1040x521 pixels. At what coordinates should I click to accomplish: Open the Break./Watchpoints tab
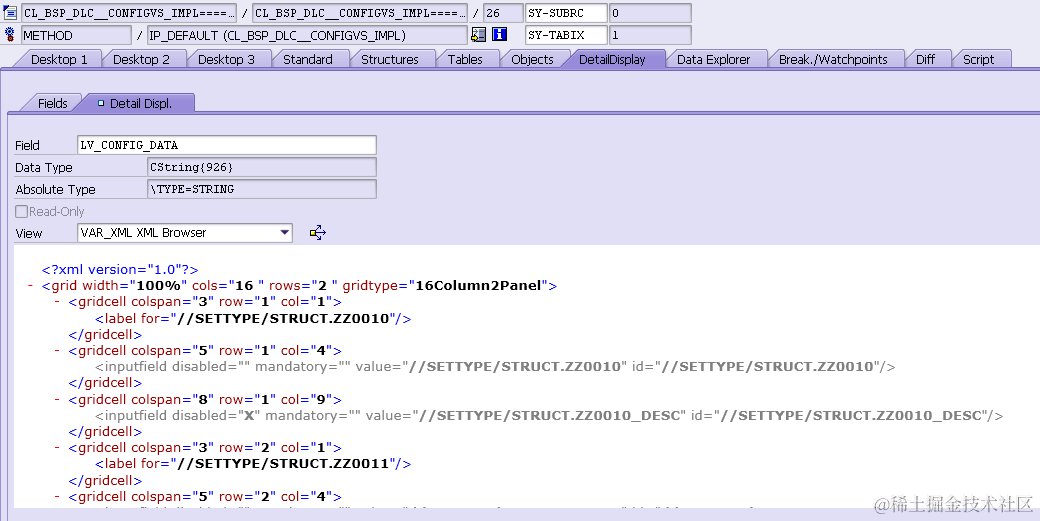[833, 59]
